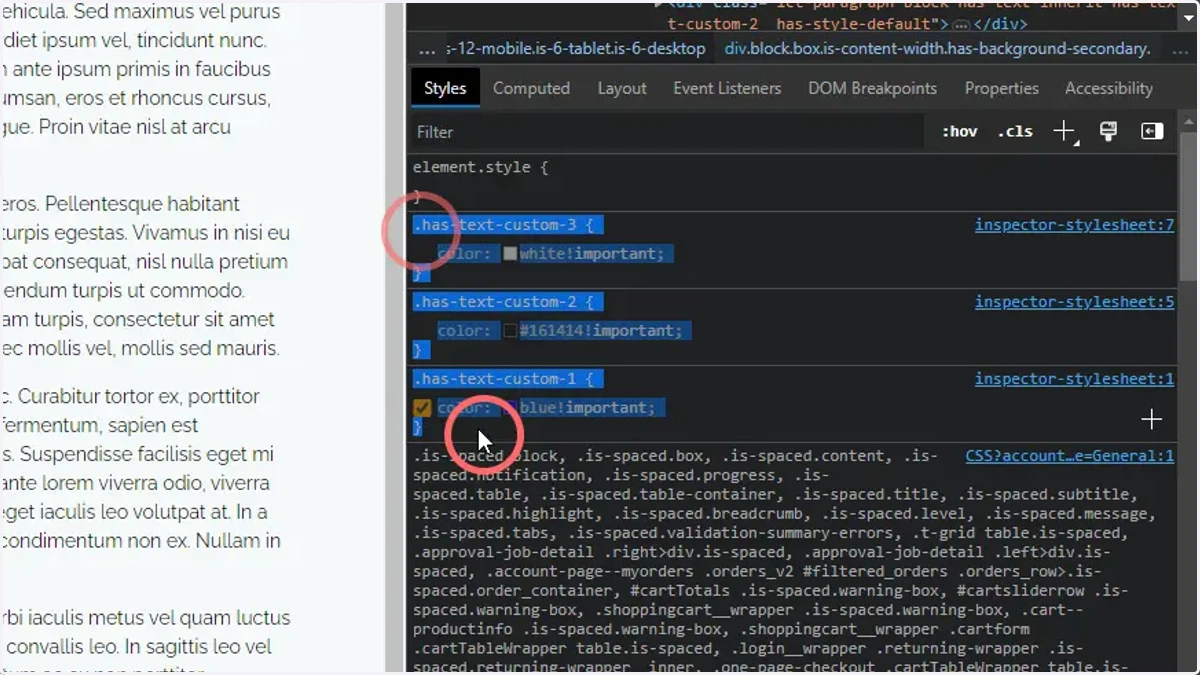The width and height of the screenshot is (1200, 675).
Task: Click the .has-text-custom-3 selector
Action: (x=495, y=225)
